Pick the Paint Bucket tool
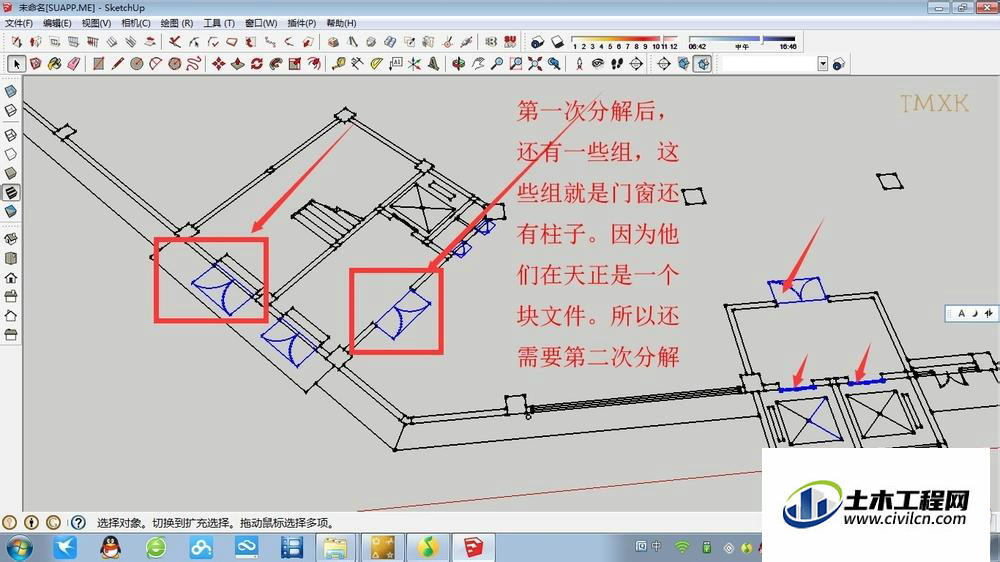This screenshot has height=562, width=1000. 55,64
